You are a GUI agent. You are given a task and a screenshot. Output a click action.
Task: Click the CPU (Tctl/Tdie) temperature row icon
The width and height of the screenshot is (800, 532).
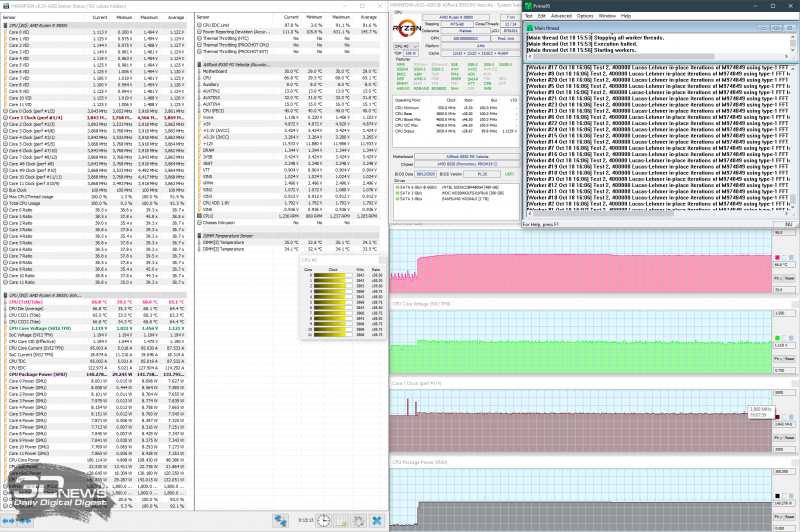point(6,302)
